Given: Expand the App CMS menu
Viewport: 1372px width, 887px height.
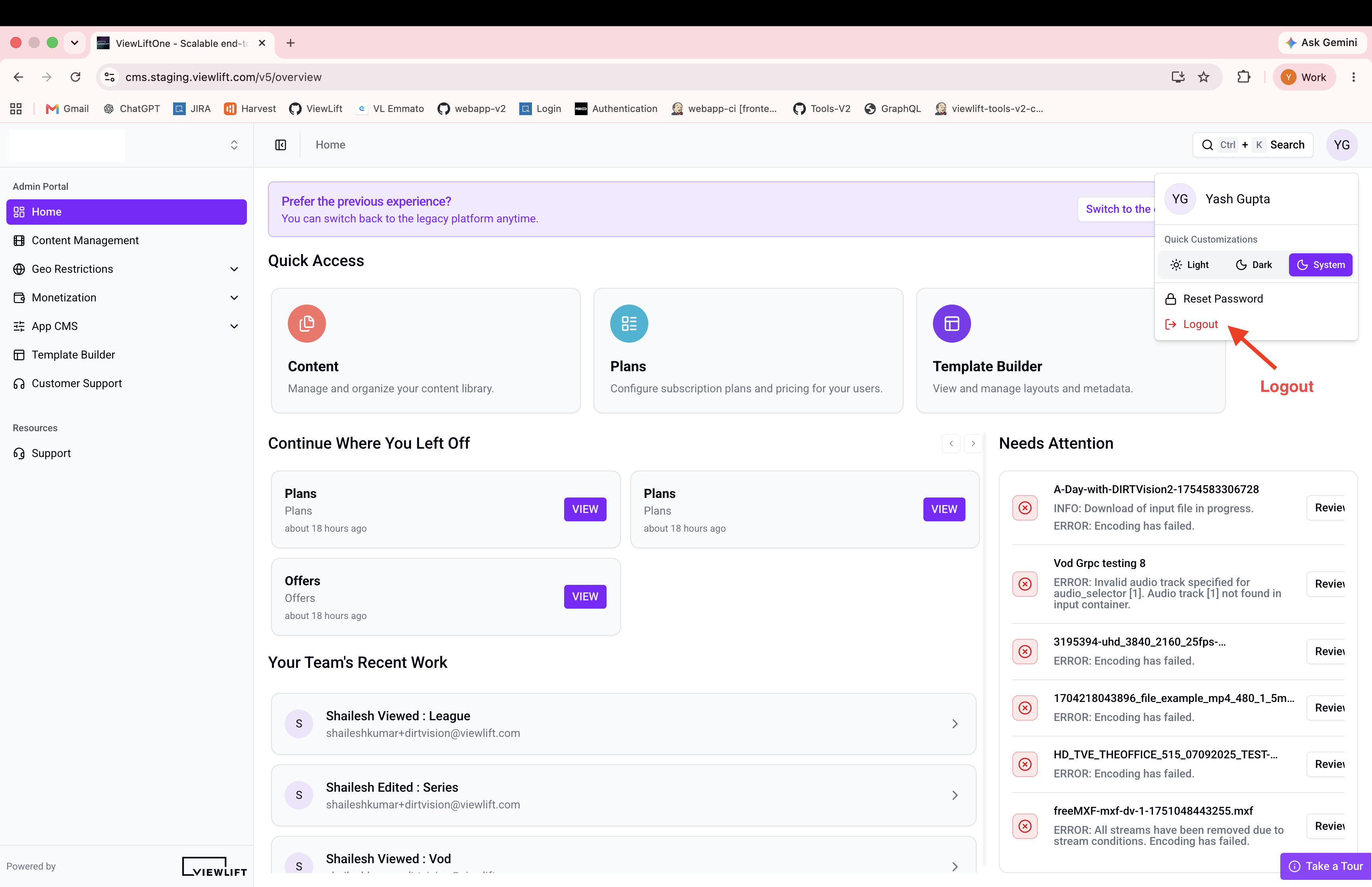Looking at the screenshot, I should (x=126, y=327).
